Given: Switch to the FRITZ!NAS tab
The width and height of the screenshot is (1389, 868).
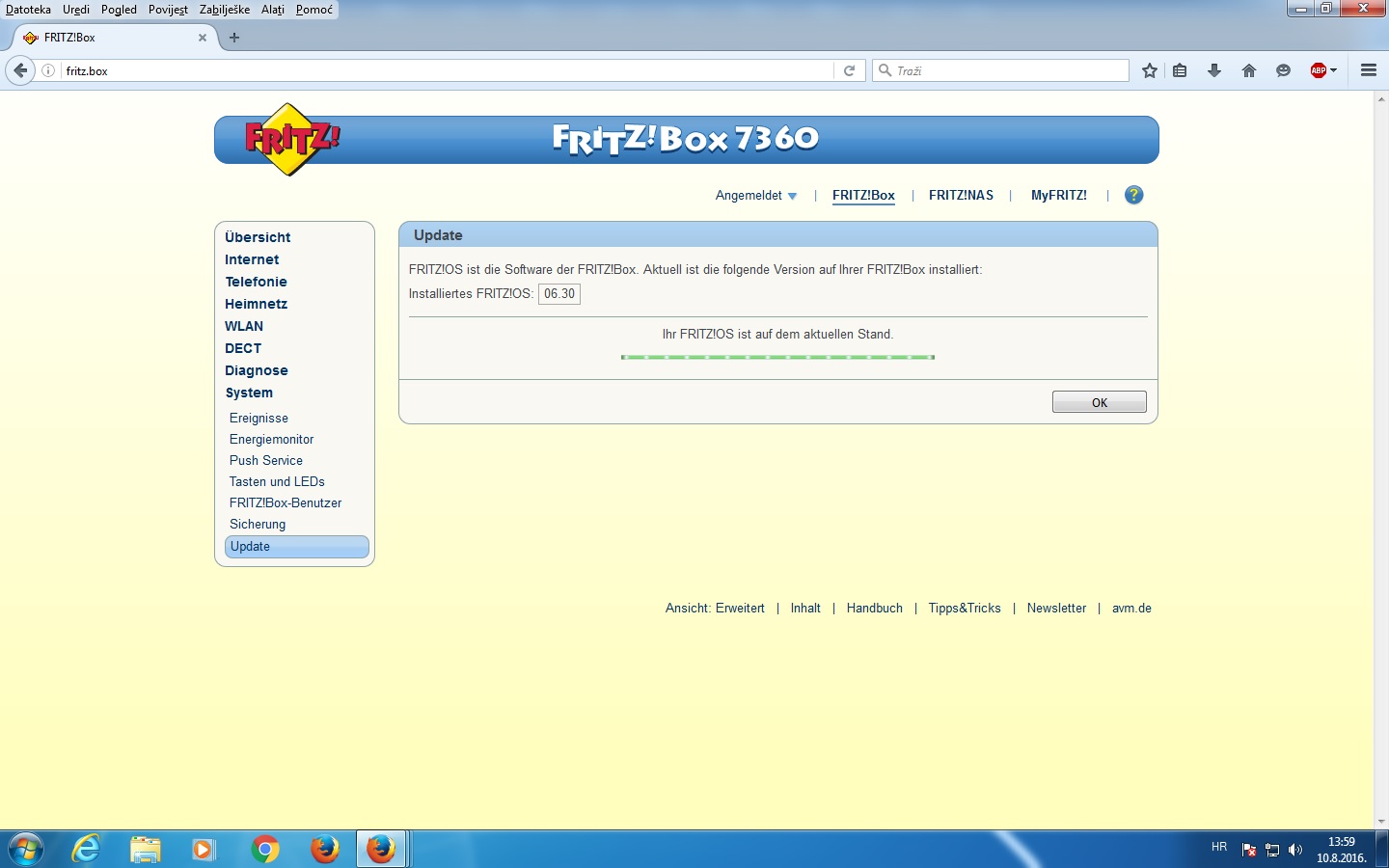Looking at the screenshot, I should 961,196.
